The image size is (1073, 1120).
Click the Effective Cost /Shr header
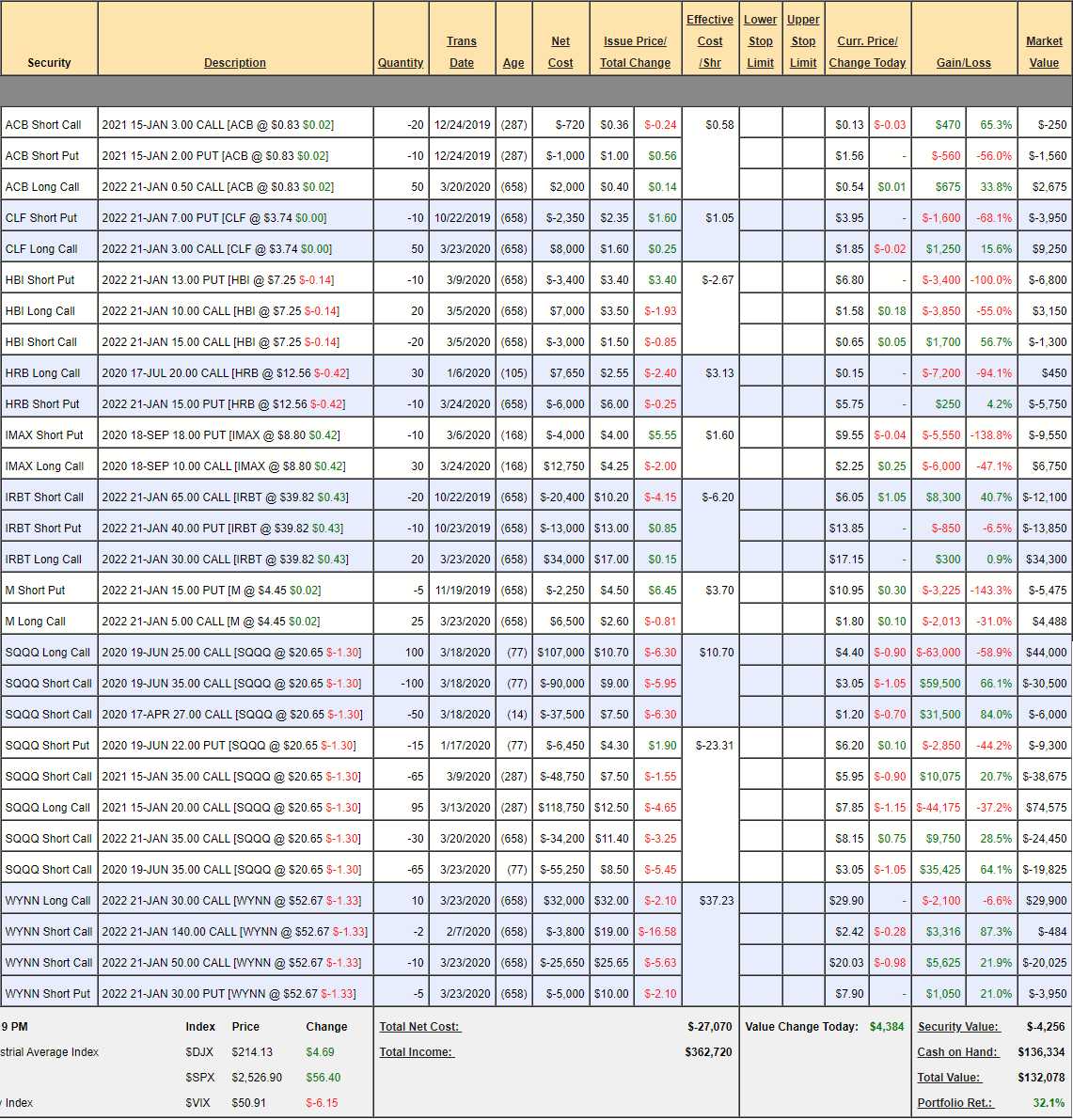pyautogui.click(x=710, y=41)
